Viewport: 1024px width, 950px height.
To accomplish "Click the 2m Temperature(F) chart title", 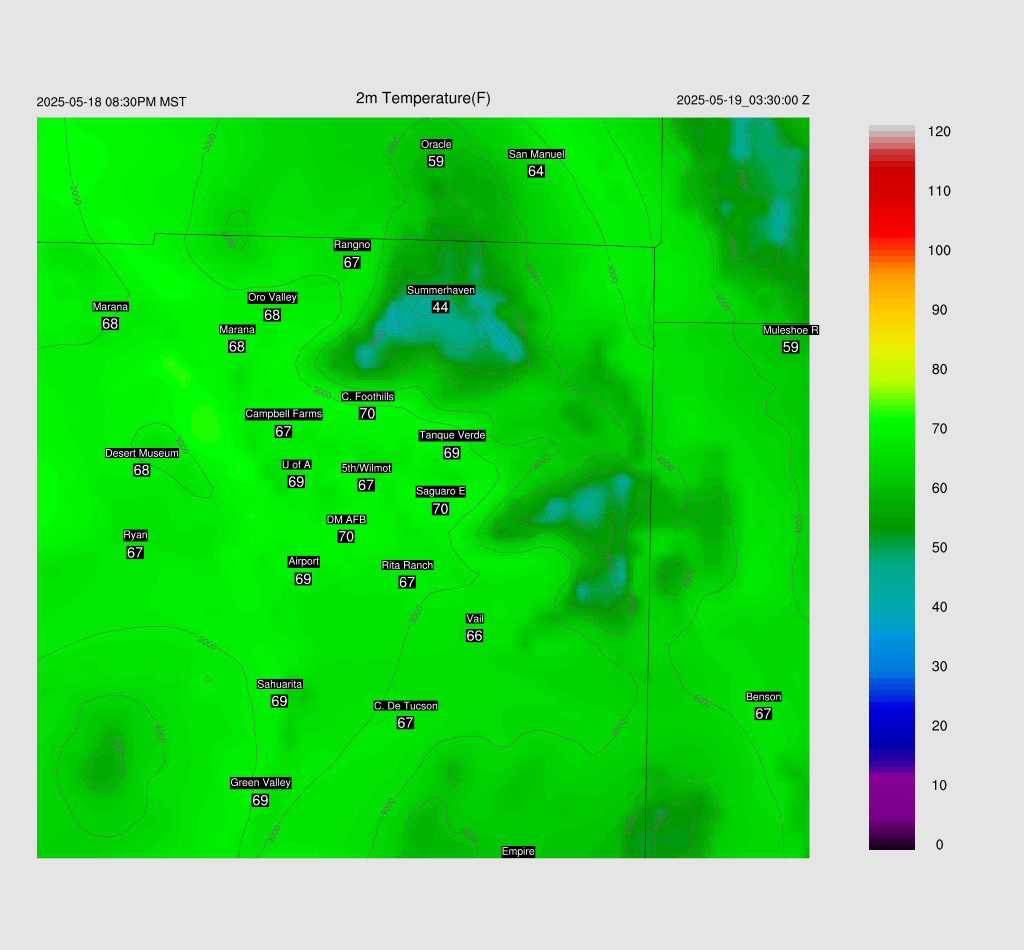I will [423, 98].
